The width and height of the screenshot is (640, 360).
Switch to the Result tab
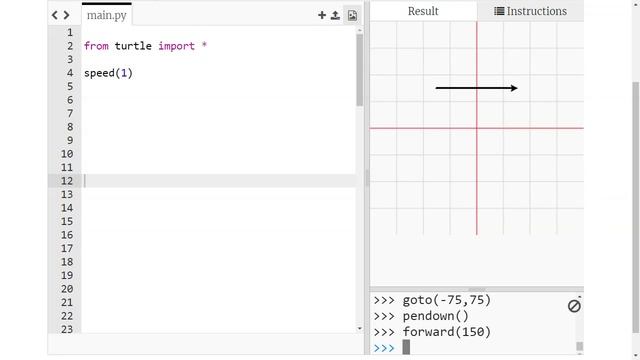423,11
